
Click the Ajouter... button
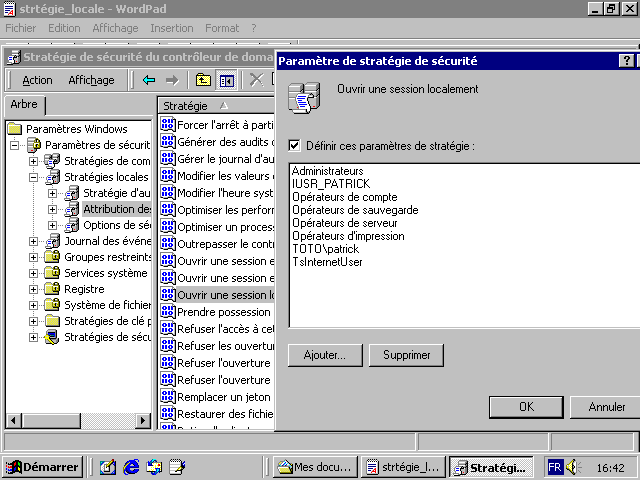point(324,355)
